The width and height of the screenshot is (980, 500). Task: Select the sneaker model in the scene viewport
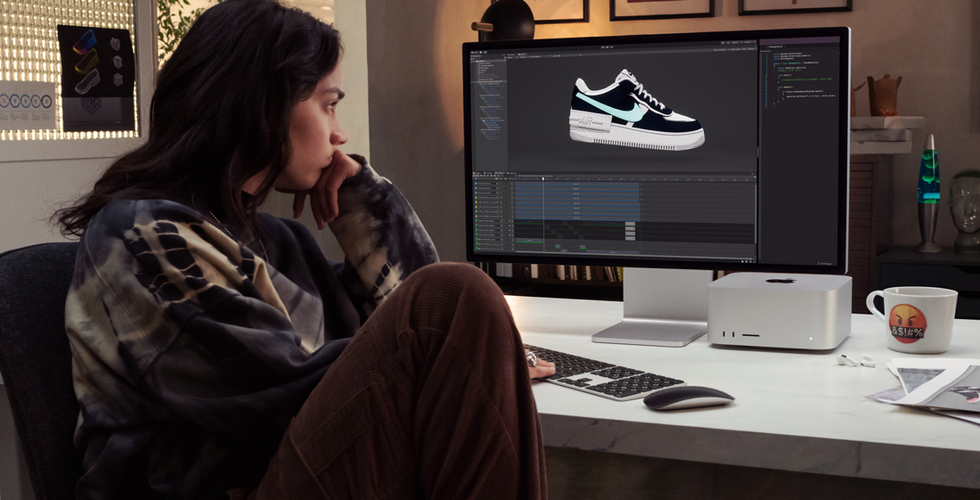(636, 111)
